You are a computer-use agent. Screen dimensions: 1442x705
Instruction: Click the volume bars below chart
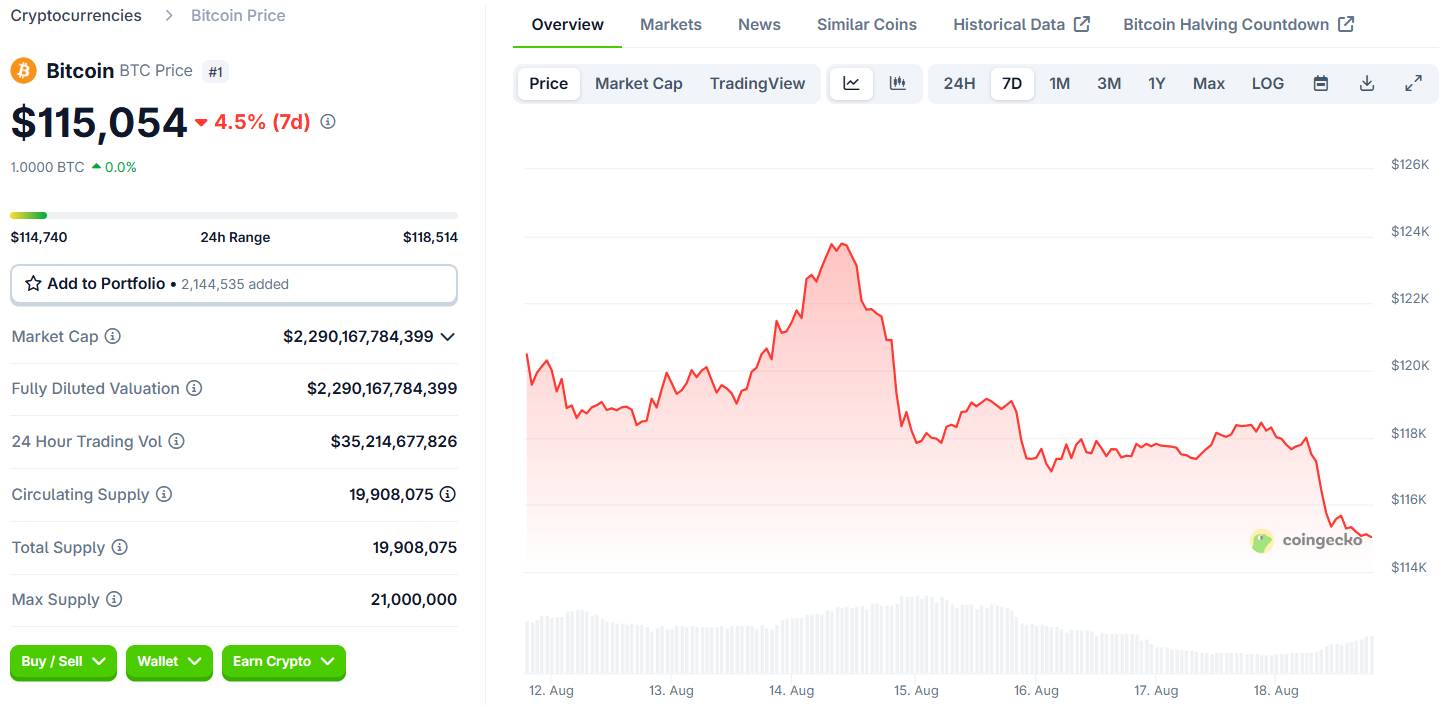(x=949, y=635)
